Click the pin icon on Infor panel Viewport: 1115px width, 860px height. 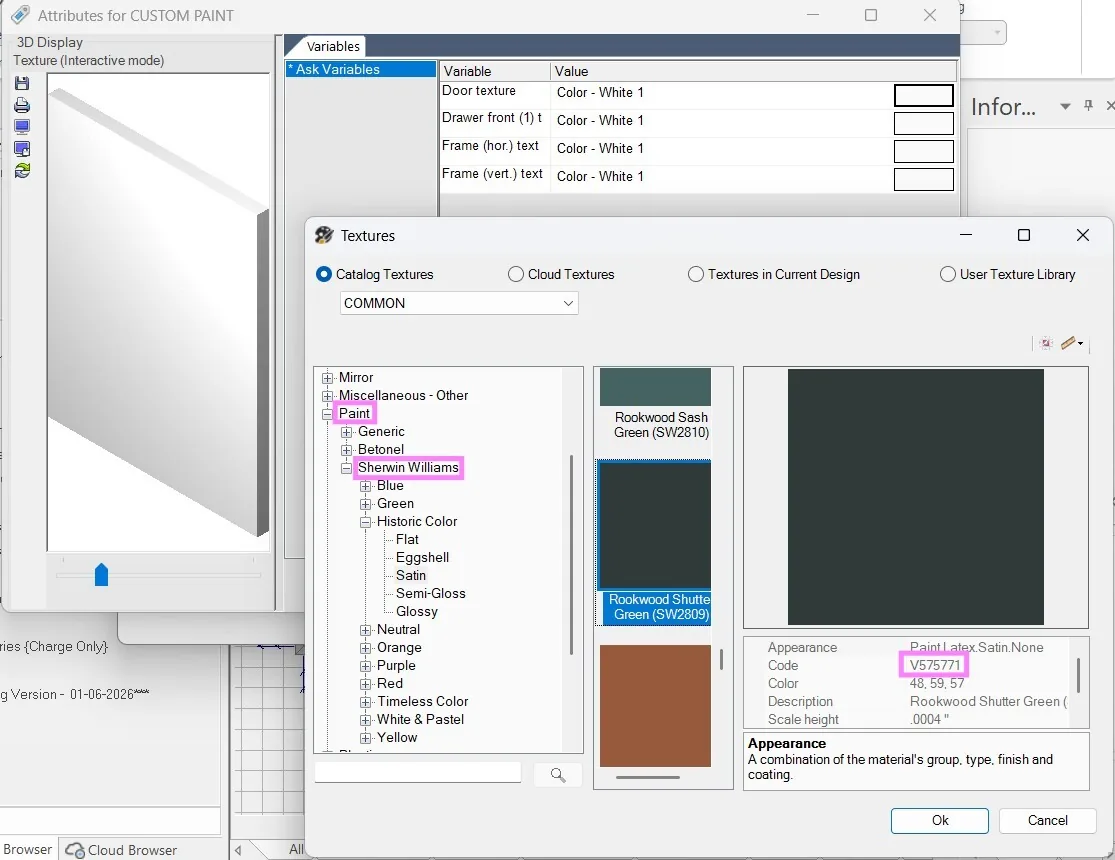click(x=1088, y=105)
